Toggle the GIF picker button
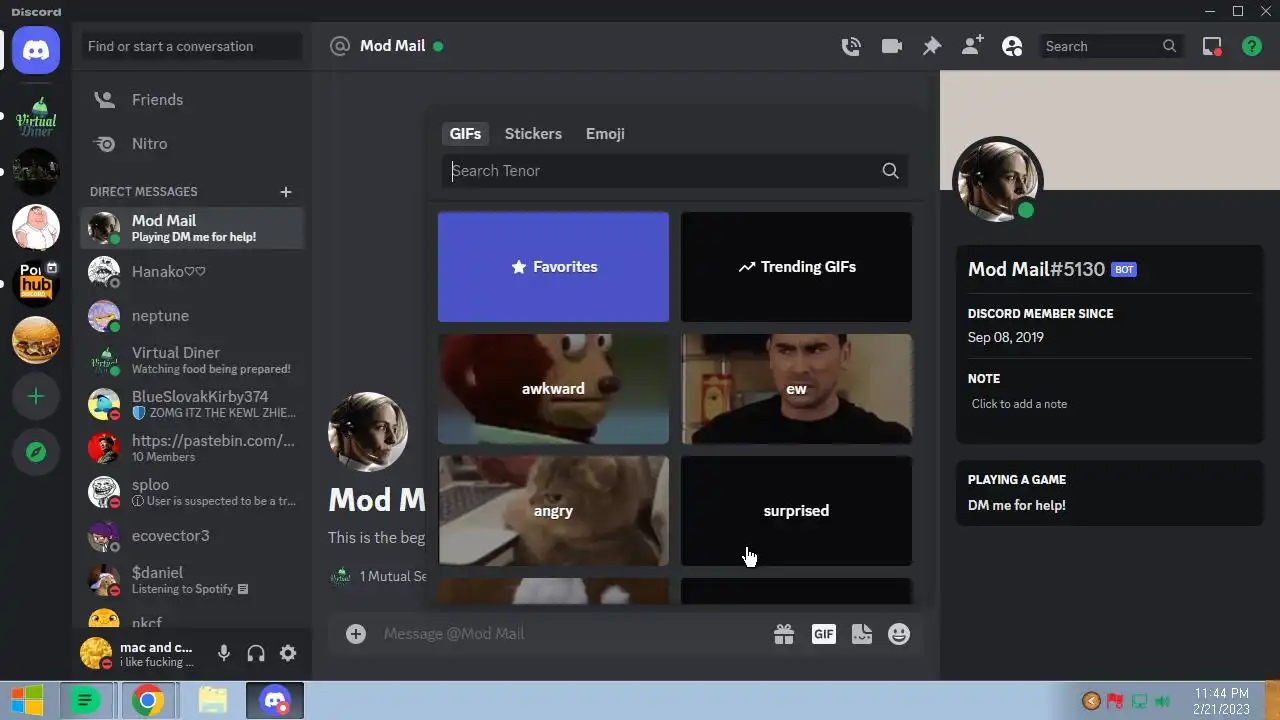1280x720 pixels. click(x=823, y=633)
